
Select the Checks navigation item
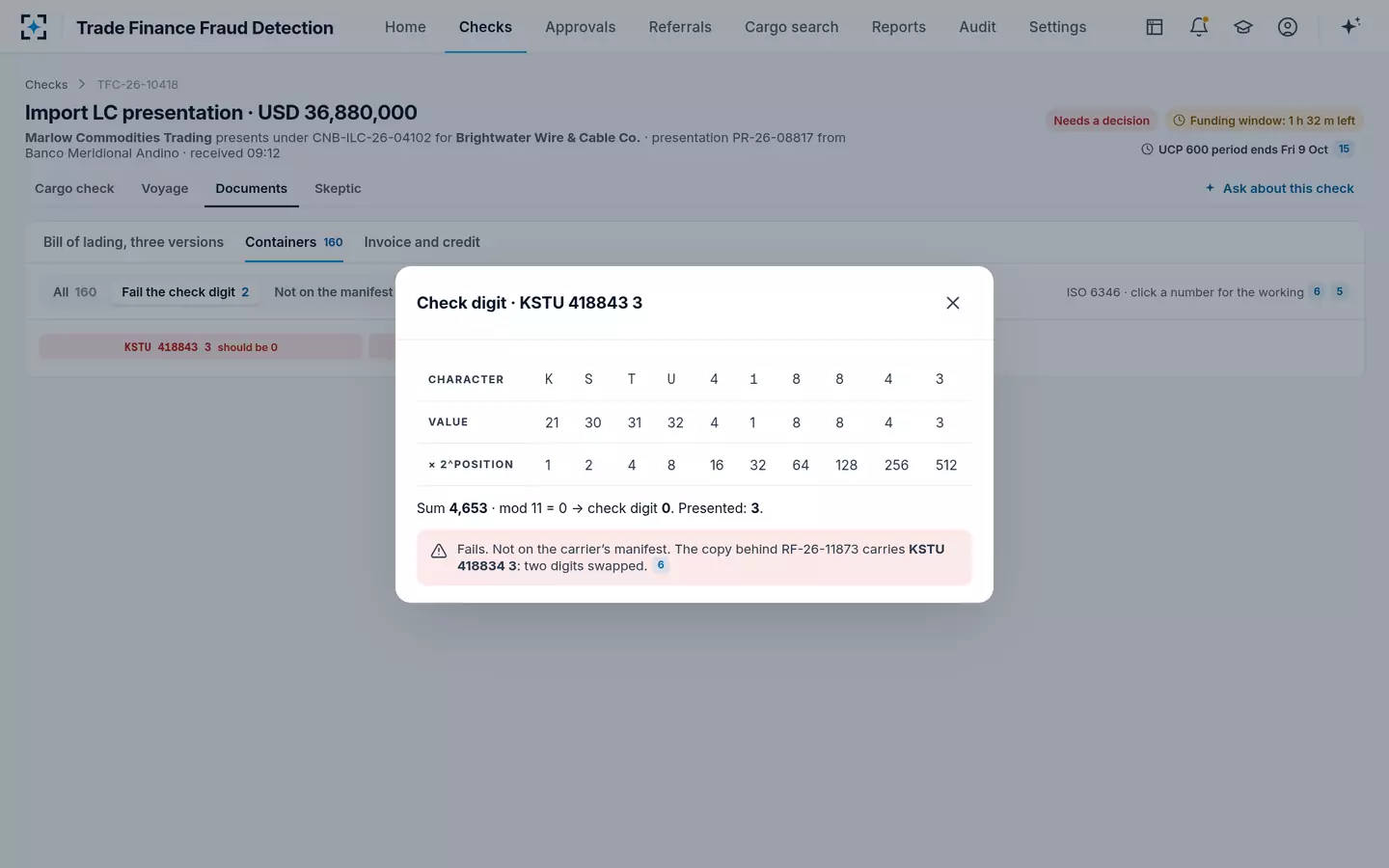click(x=485, y=27)
